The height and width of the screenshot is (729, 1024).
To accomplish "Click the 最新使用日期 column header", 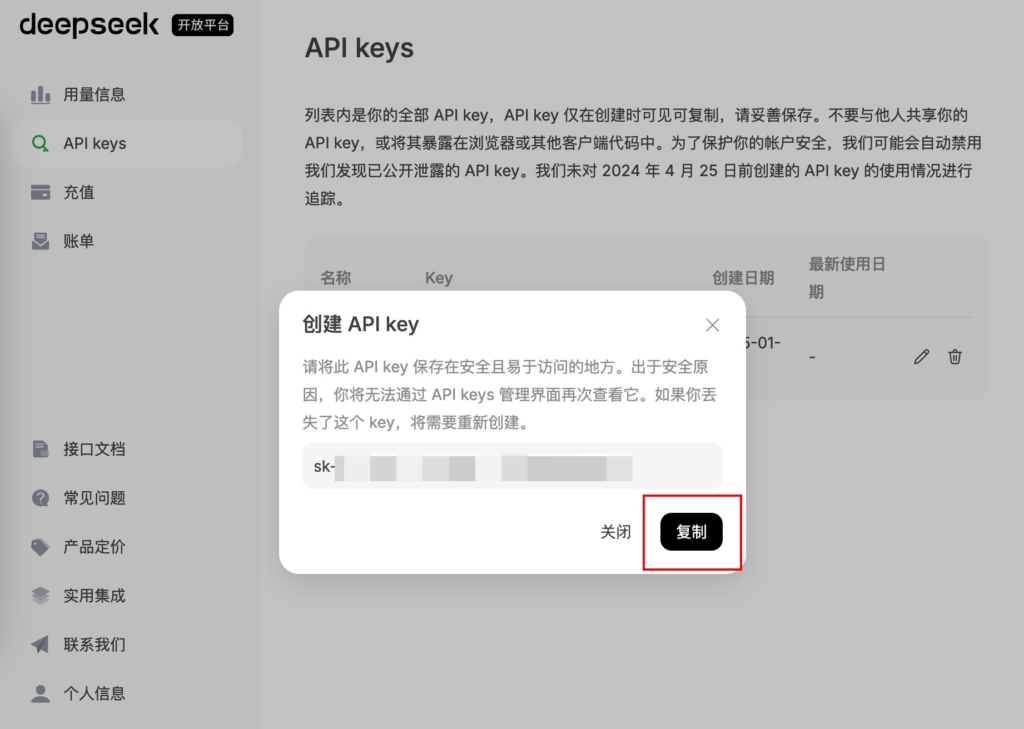I will (847, 278).
